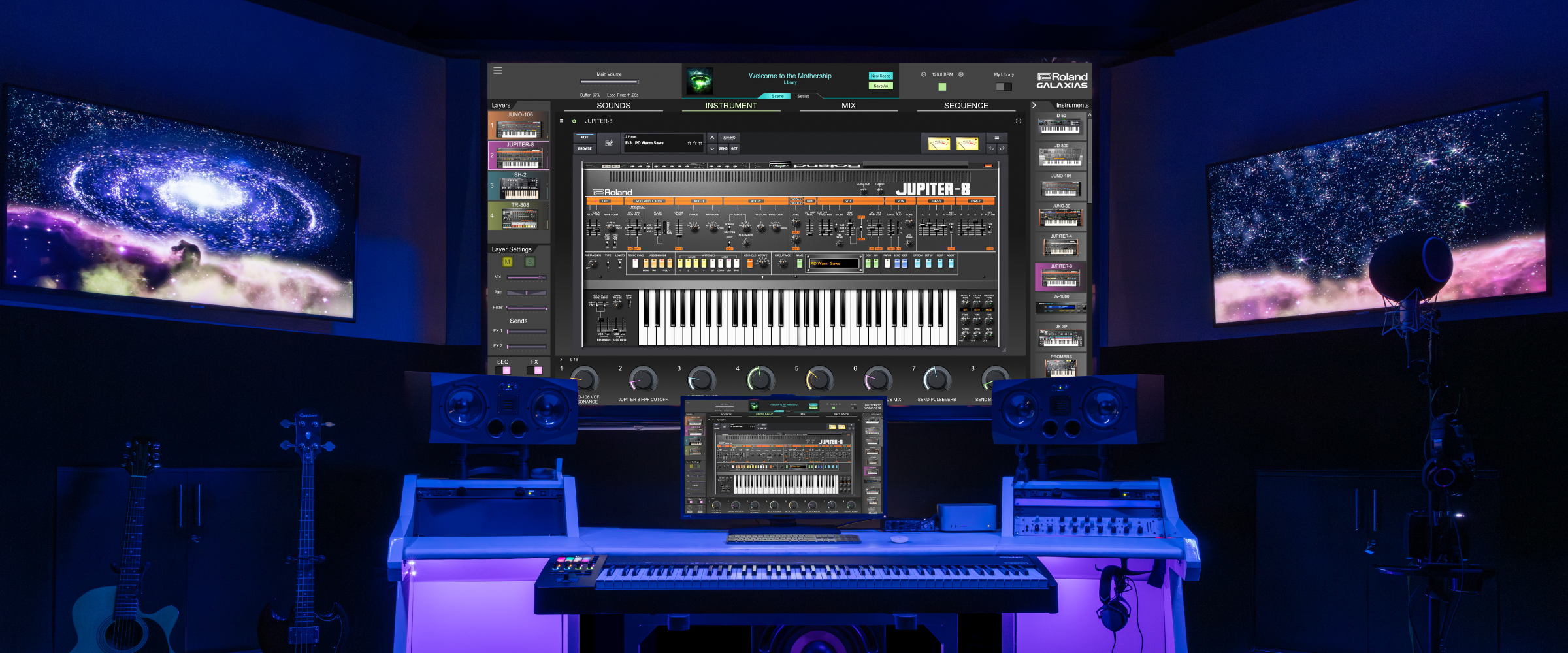Expand macros 9-16 chevron
The width and height of the screenshot is (1568, 653).
tap(561, 360)
